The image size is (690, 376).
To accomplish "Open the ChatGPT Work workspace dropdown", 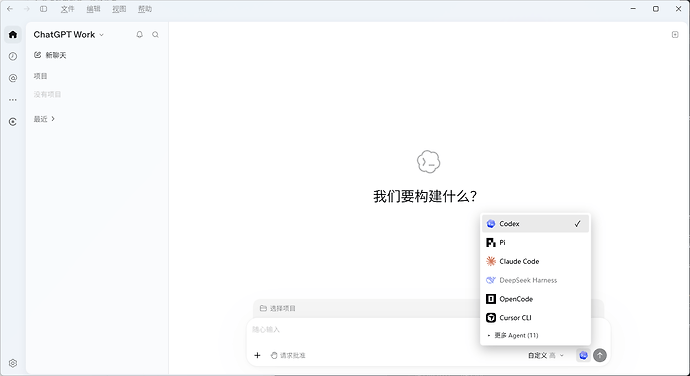I will click(x=69, y=34).
